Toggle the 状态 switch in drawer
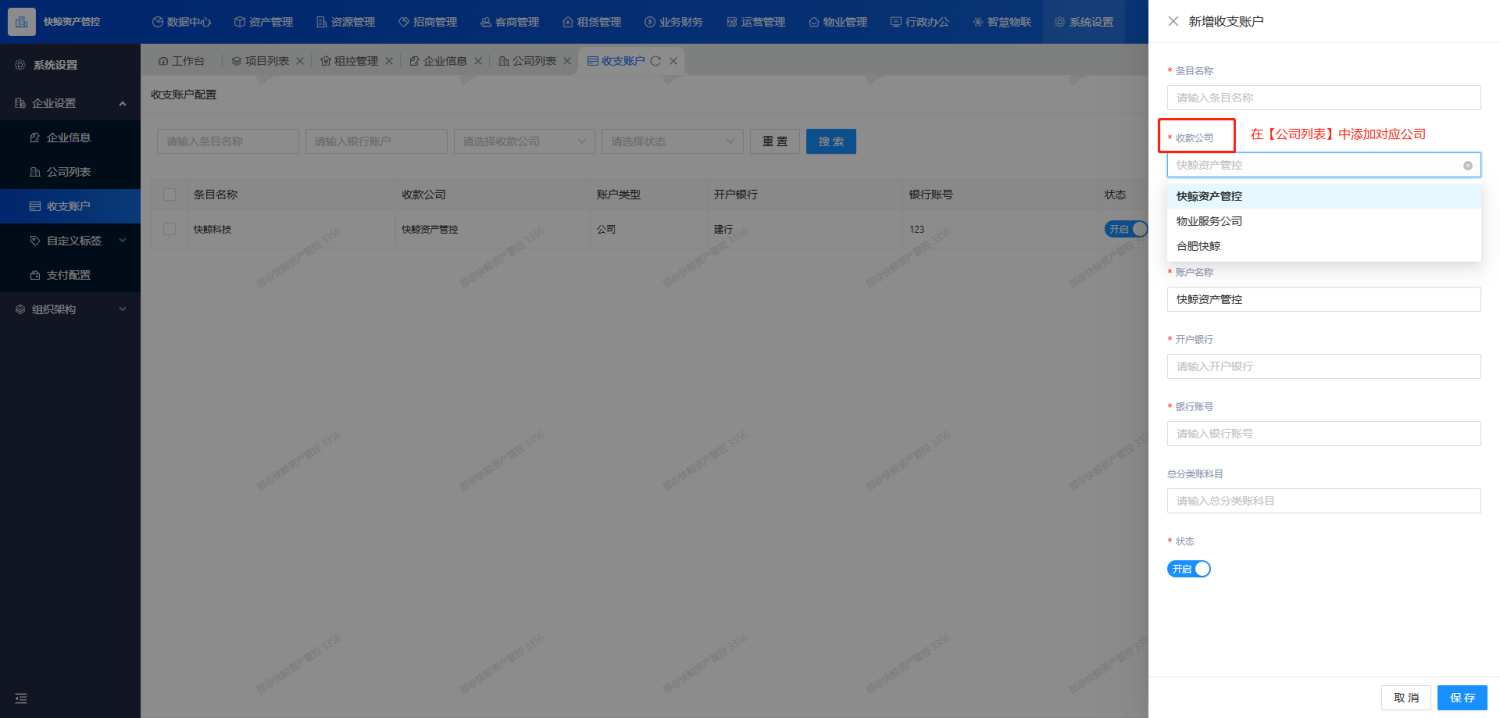The height and width of the screenshot is (718, 1500). (1189, 569)
